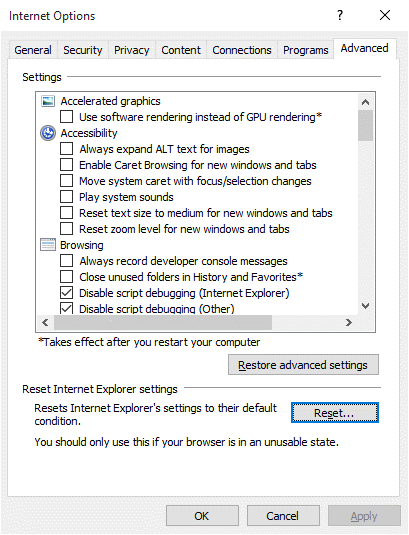The image size is (409, 535).
Task: Click the settings list scroll down arrow
Action: 365,306
